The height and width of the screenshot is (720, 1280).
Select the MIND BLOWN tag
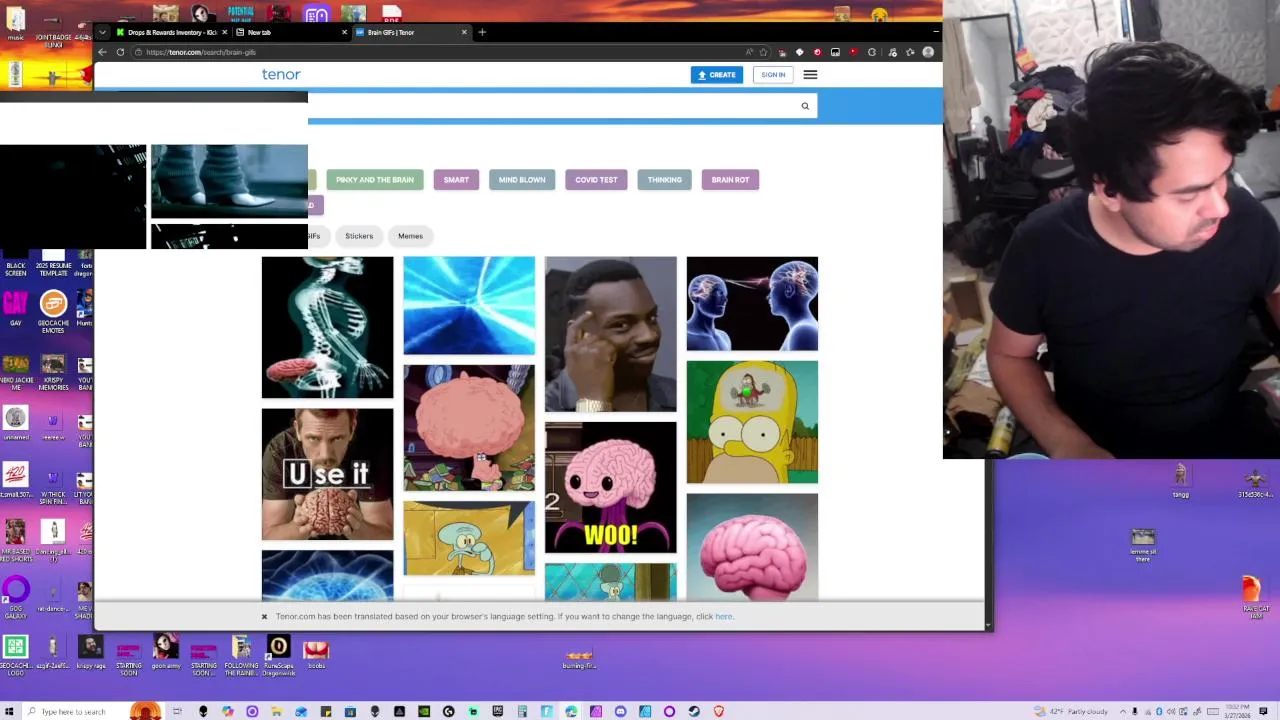click(522, 180)
